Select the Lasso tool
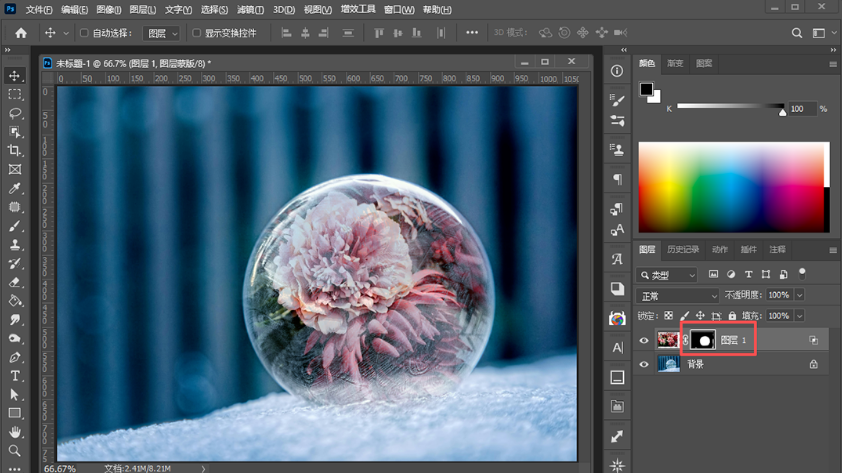This screenshot has width=842, height=473. (x=14, y=113)
